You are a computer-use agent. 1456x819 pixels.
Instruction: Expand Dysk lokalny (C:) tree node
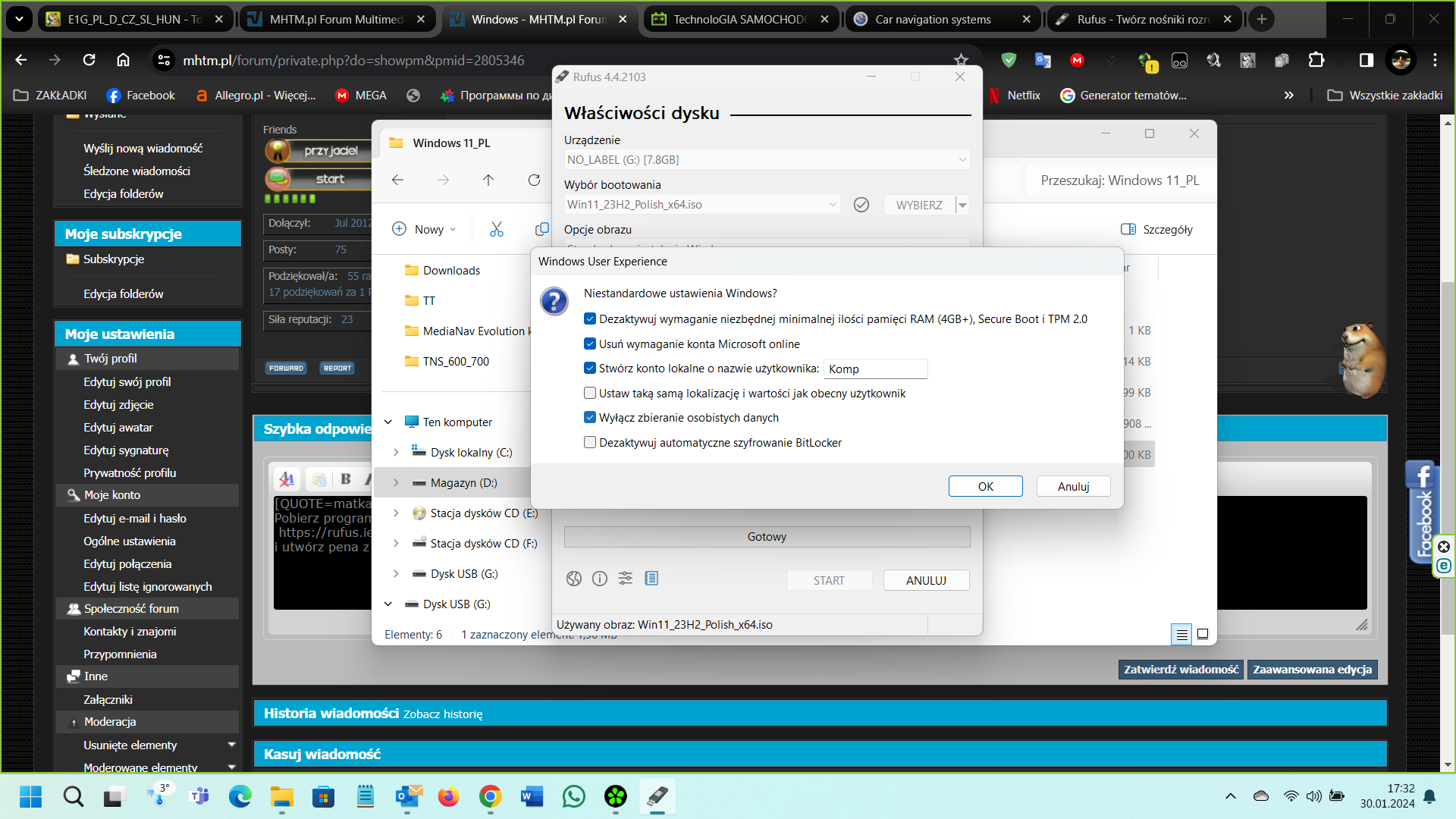[x=396, y=452]
